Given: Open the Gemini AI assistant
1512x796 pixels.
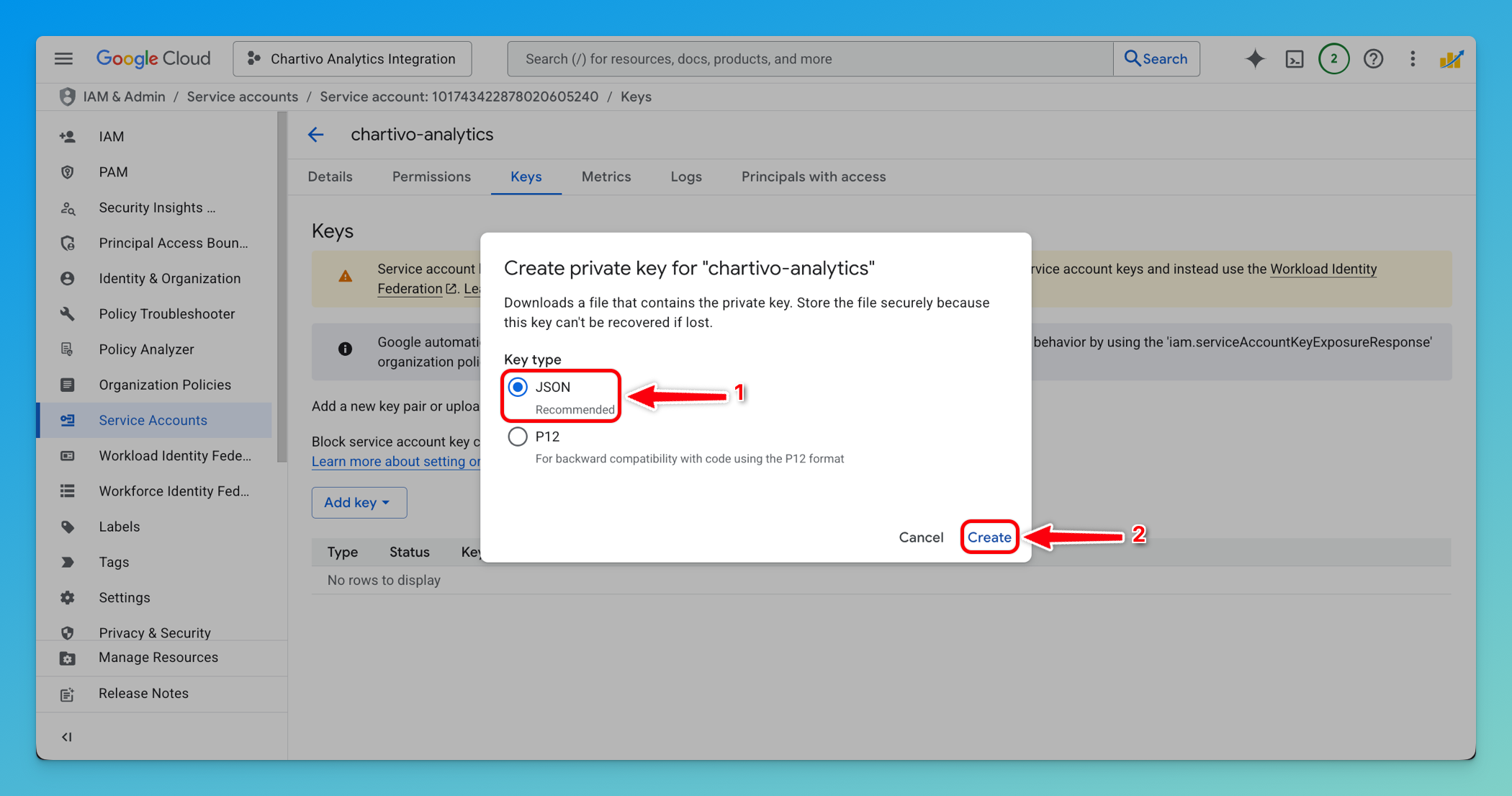Looking at the screenshot, I should click(x=1254, y=58).
